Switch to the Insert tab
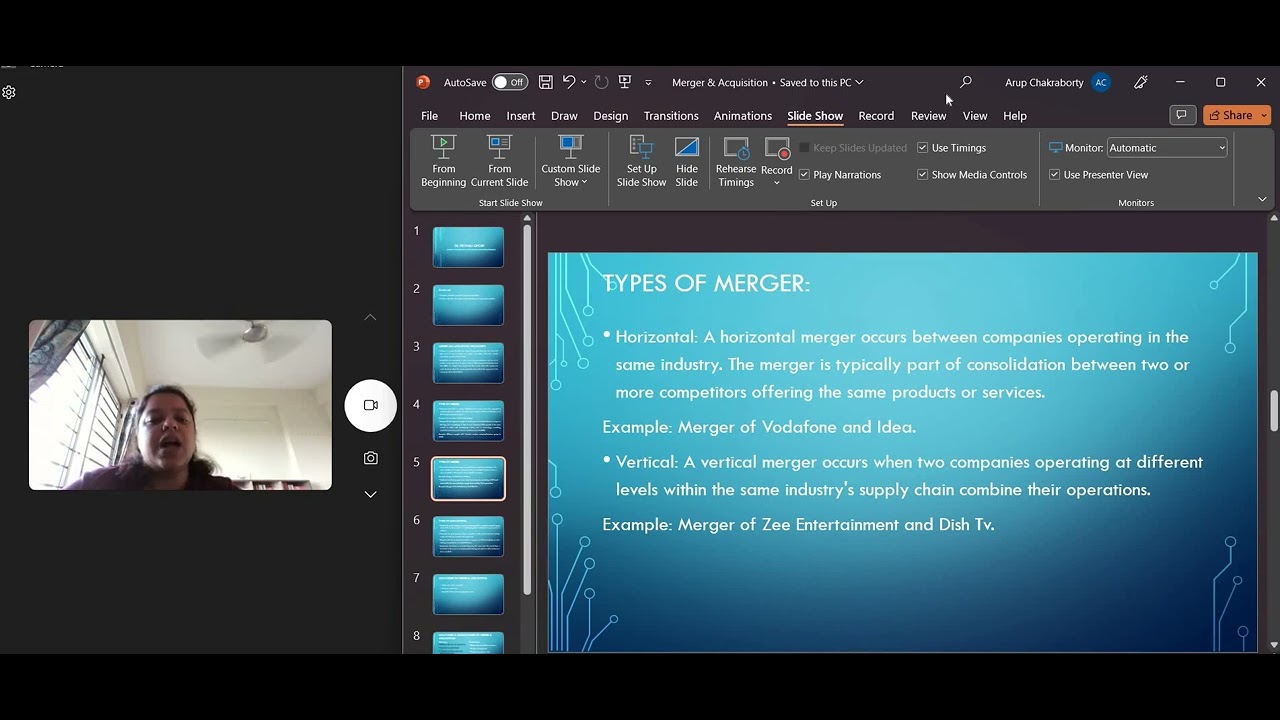Image resolution: width=1280 pixels, height=720 pixels. (521, 116)
